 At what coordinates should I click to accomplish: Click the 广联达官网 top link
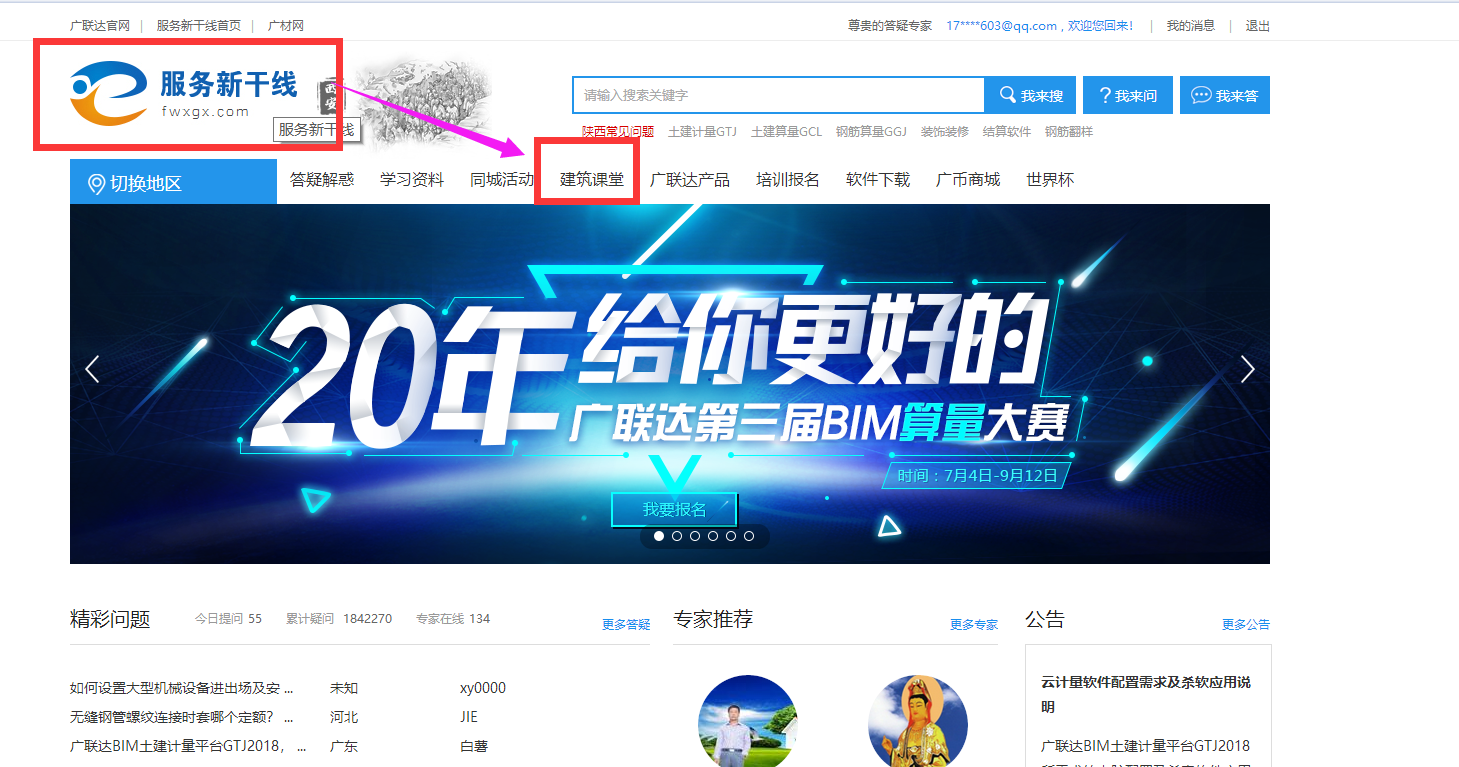[x=100, y=26]
